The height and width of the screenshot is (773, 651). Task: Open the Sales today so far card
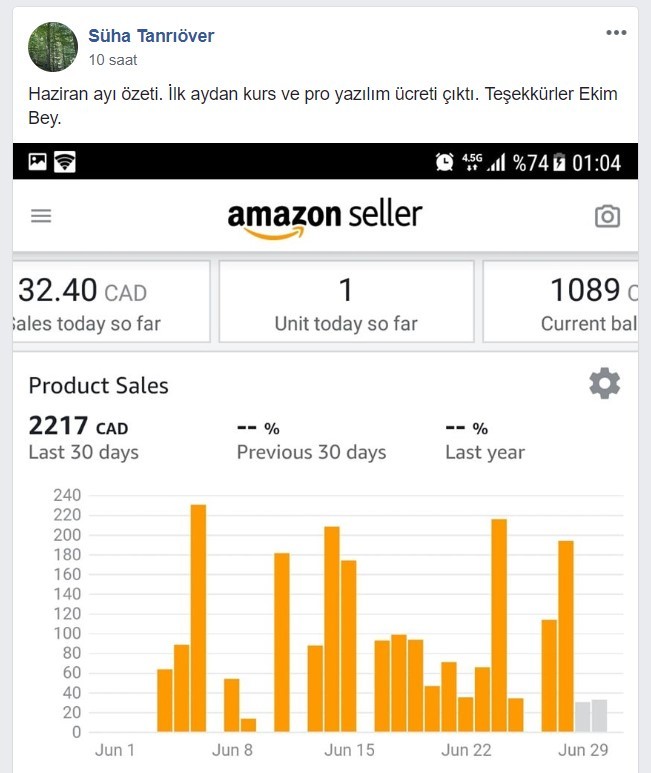(111, 301)
